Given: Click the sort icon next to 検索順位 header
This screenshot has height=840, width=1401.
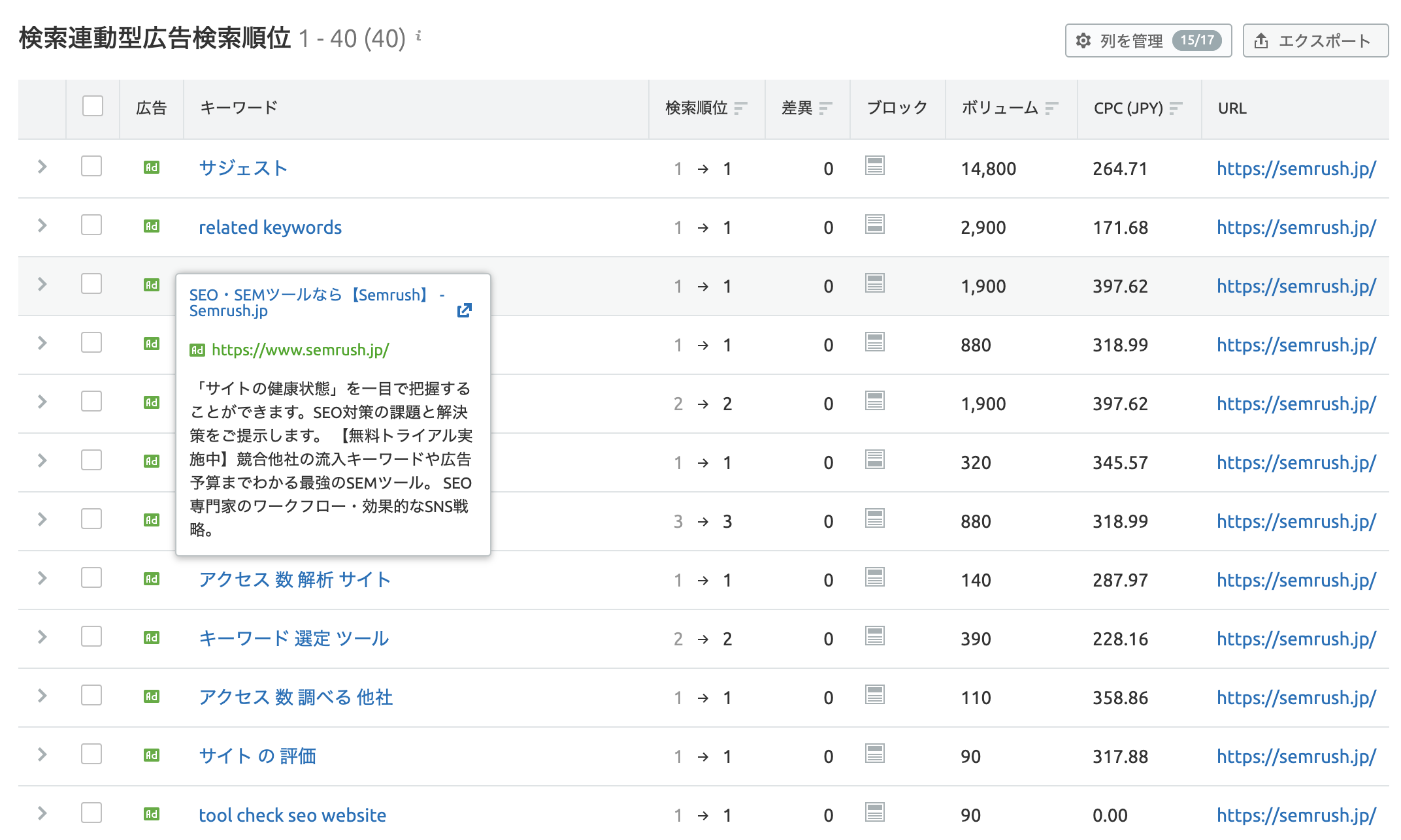Looking at the screenshot, I should click(x=740, y=108).
